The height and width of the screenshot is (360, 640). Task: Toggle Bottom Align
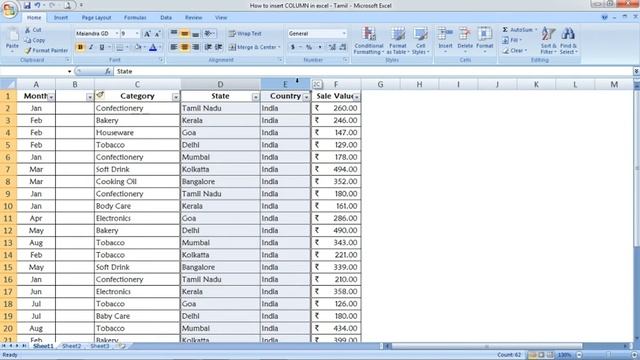196,33
